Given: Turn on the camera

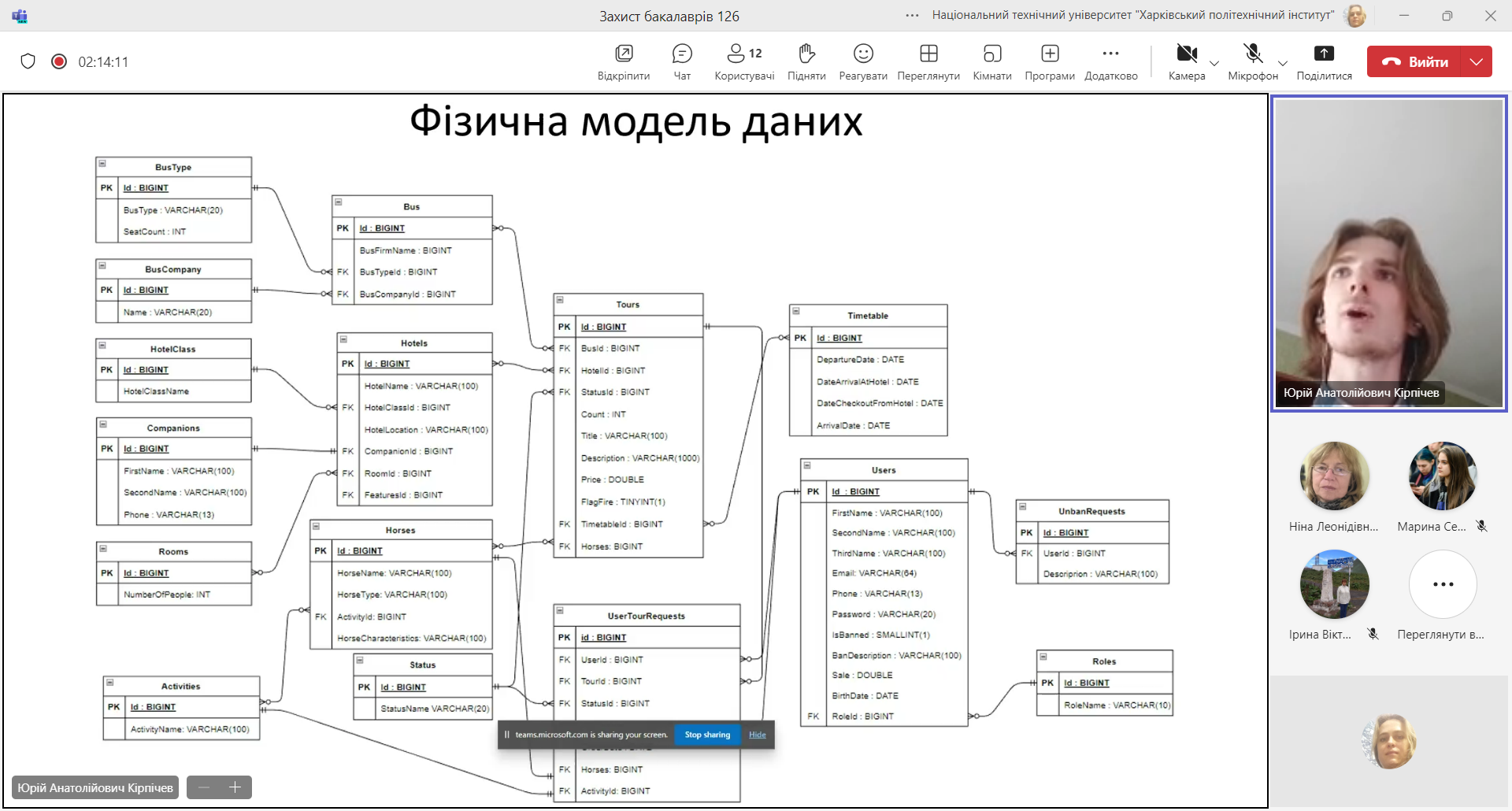Looking at the screenshot, I should (x=1186, y=61).
